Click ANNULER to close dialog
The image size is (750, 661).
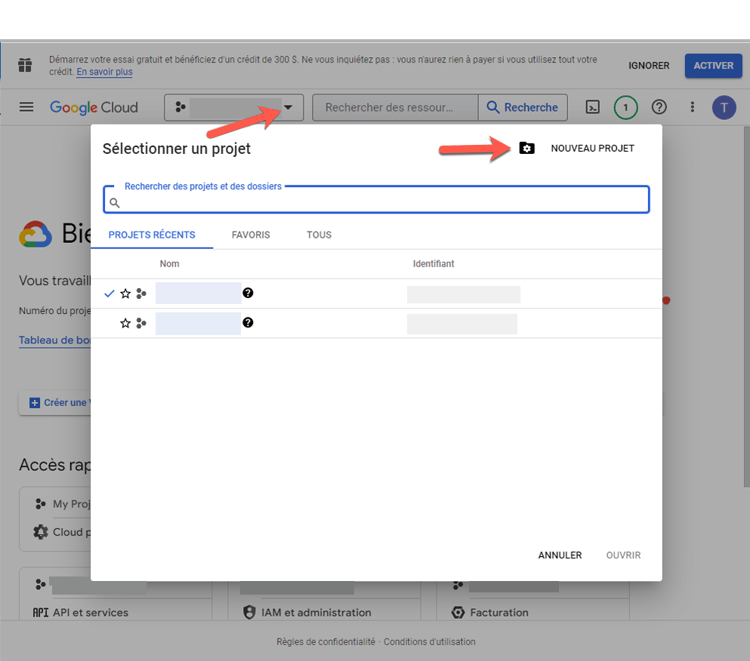(x=560, y=555)
